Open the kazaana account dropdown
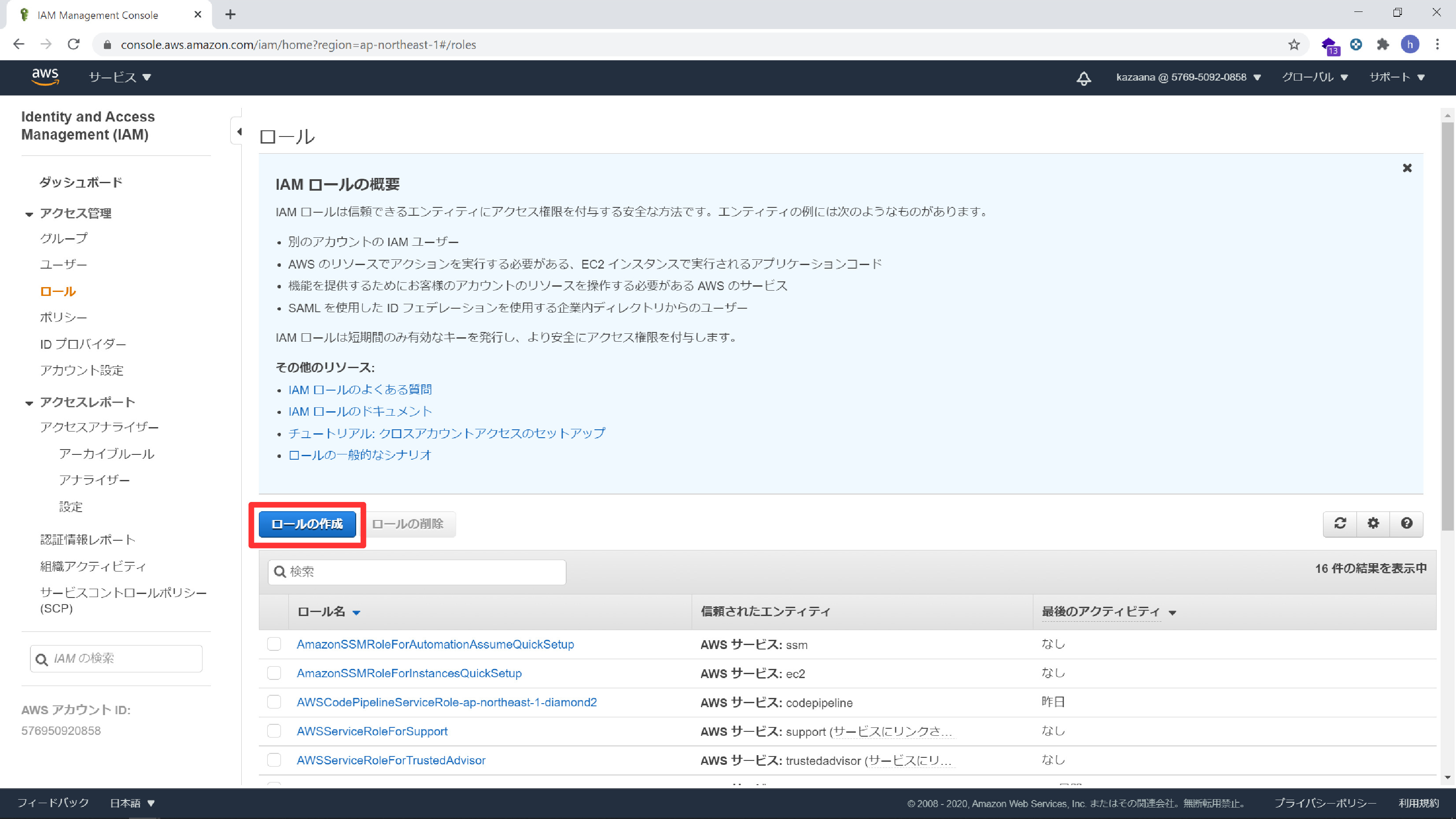Screen dimensions: 1456x819 pyautogui.click(x=1188, y=77)
